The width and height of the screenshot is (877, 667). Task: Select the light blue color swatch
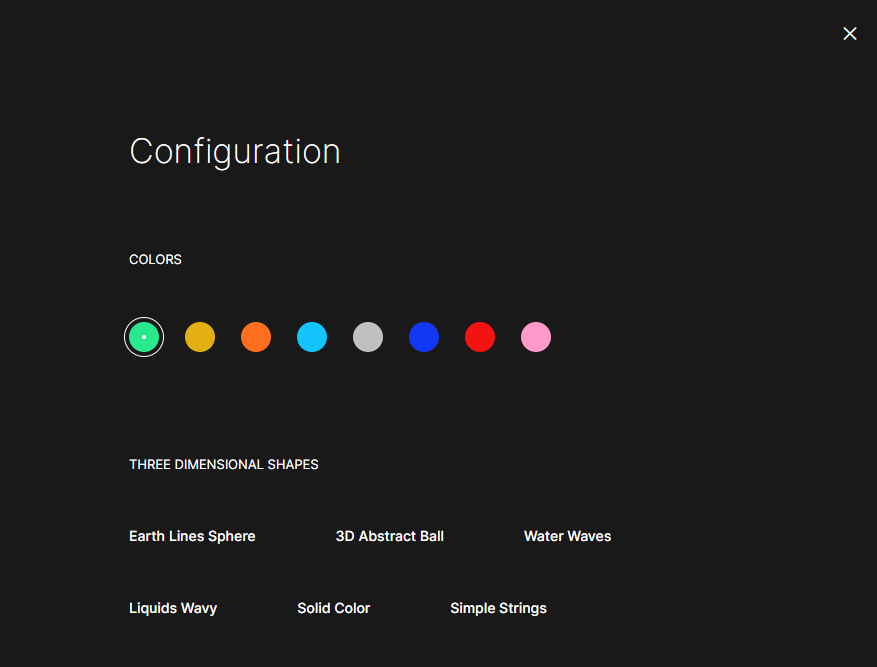312,337
